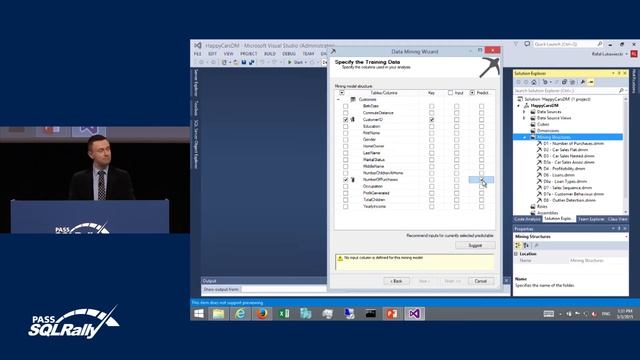Screen dimensions: 640x360
Task: Switch to the Team Explorer tab
Action: (591, 219)
